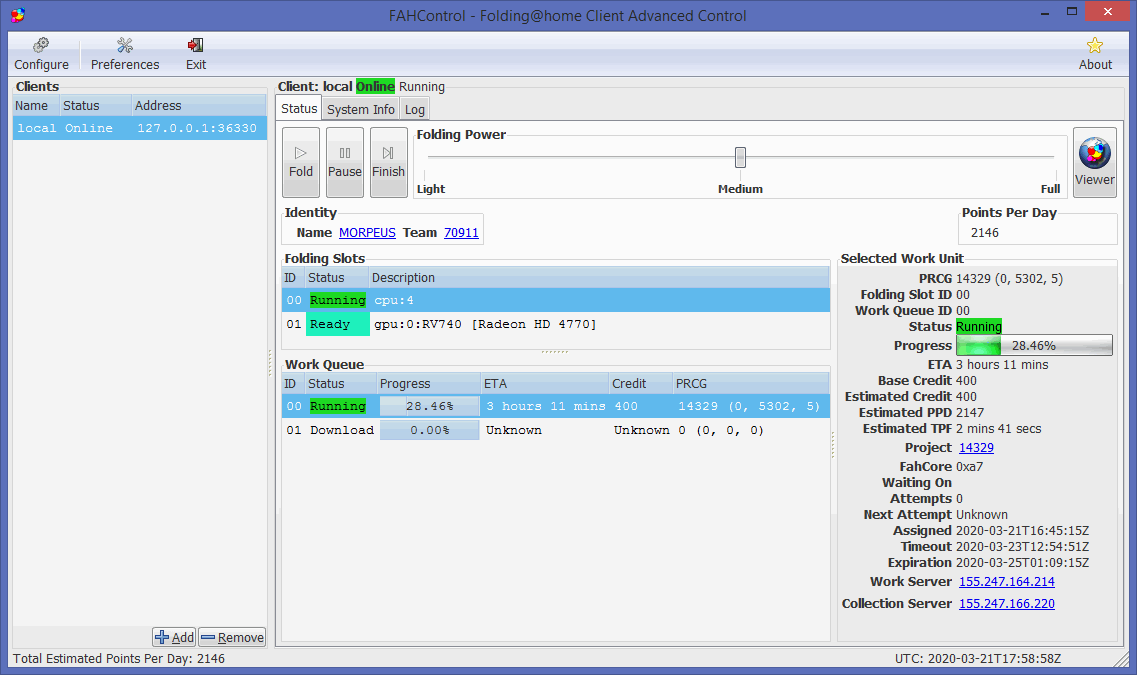The width and height of the screenshot is (1137, 675).
Task: Click the green Online client status label
Action: [x=375, y=86]
